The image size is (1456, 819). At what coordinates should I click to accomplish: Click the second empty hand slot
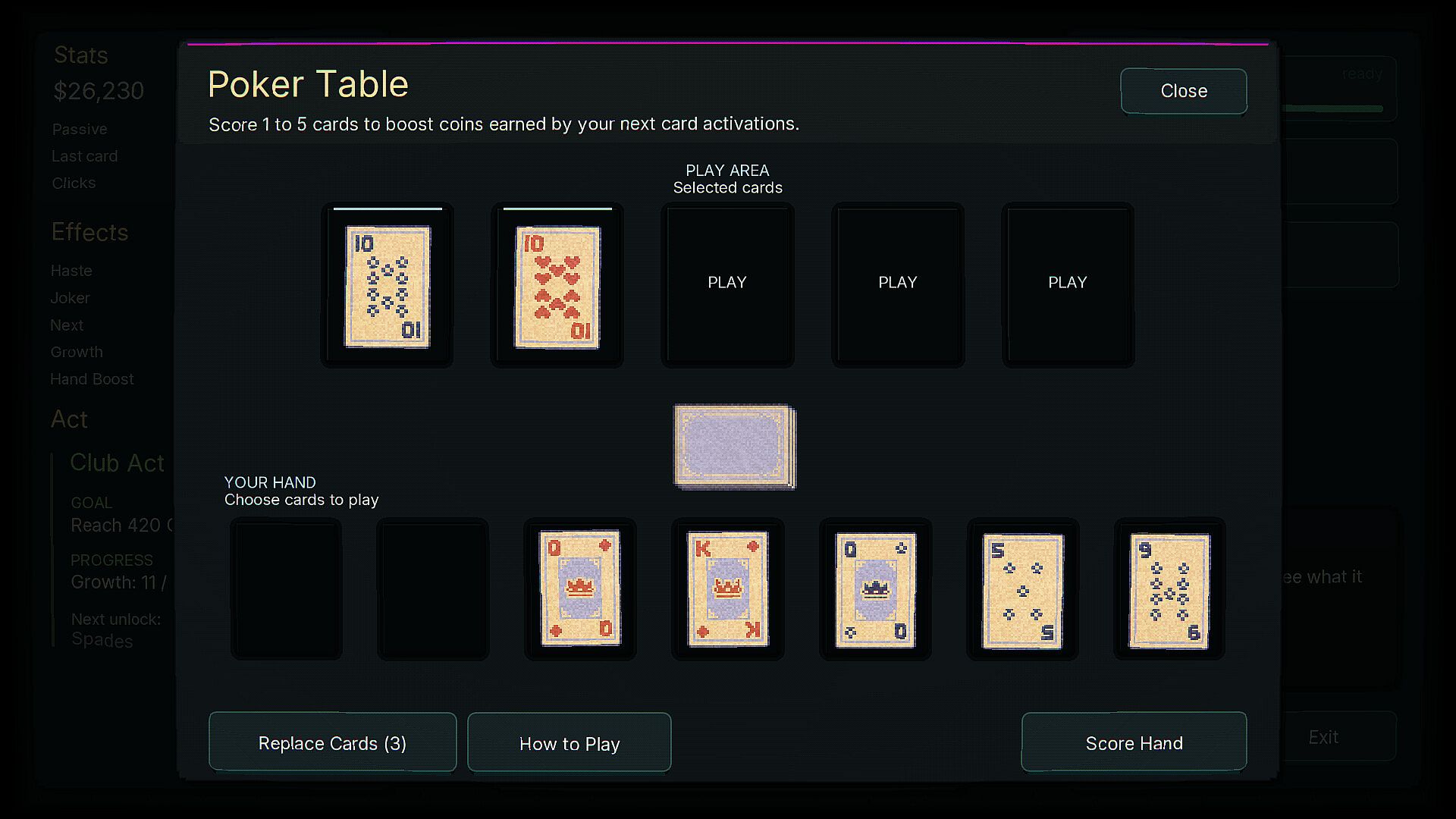[433, 589]
